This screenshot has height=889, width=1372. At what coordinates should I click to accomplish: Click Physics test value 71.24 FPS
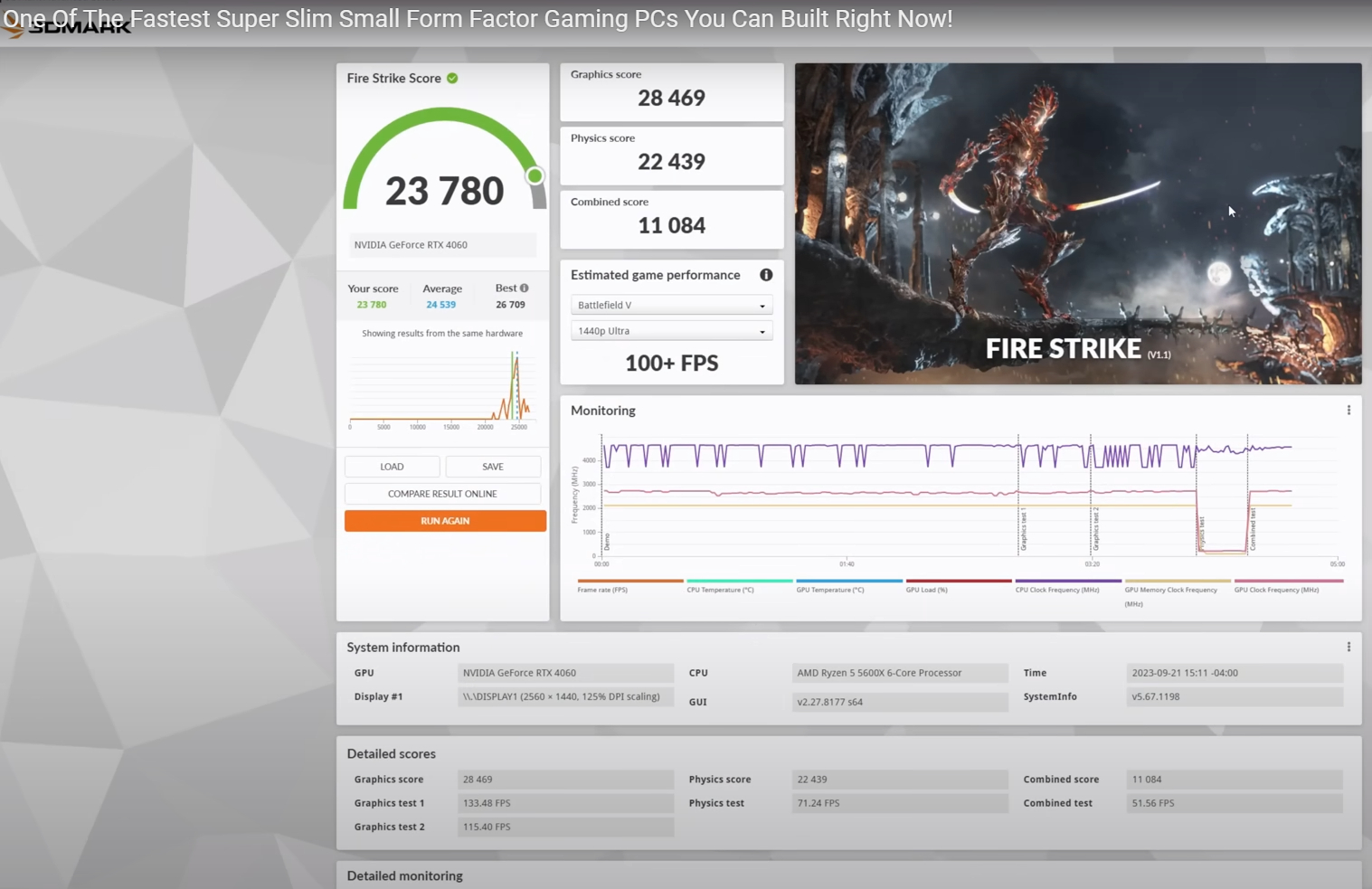900,803
